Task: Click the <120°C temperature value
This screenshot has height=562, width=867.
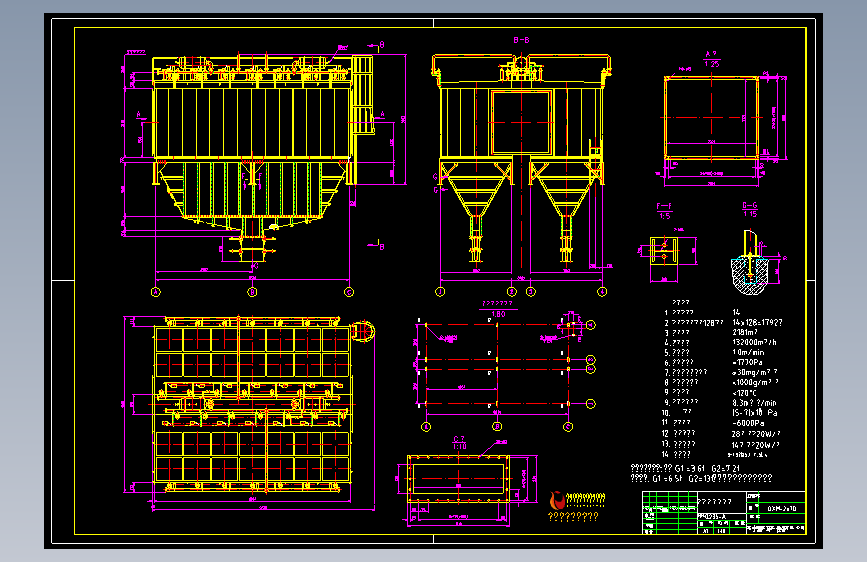Action: [744, 393]
